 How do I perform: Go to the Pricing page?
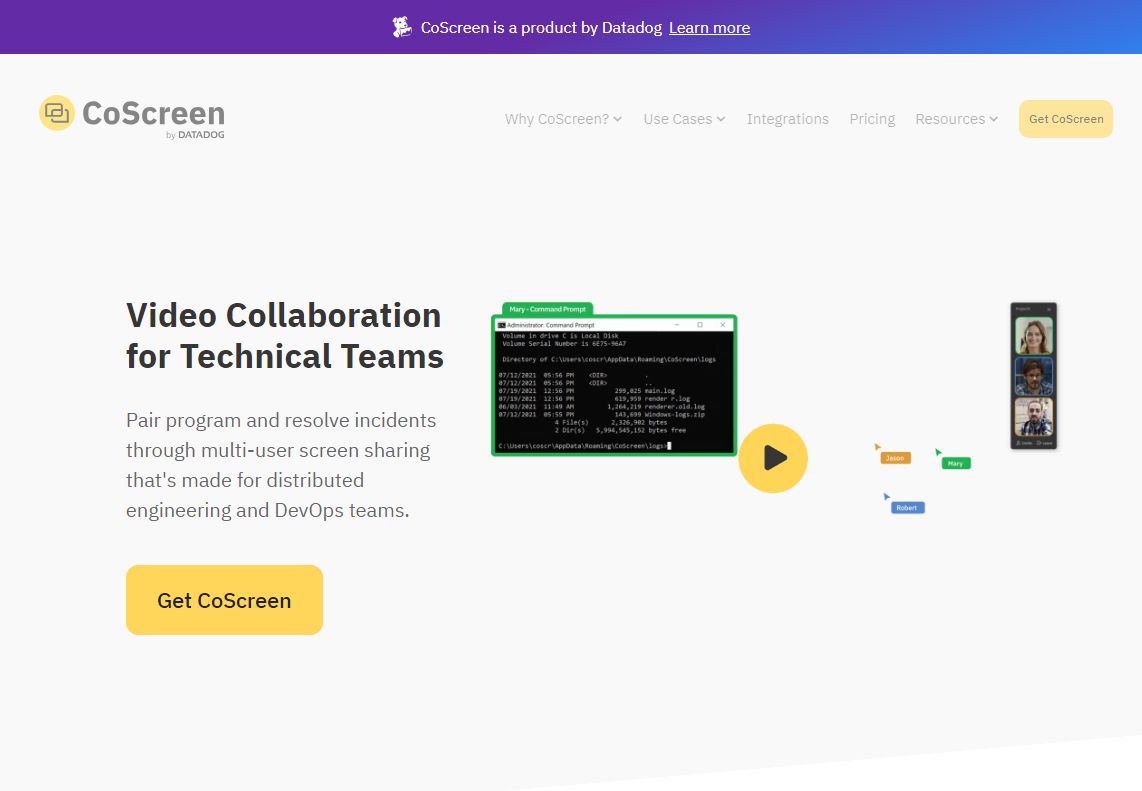(x=872, y=119)
